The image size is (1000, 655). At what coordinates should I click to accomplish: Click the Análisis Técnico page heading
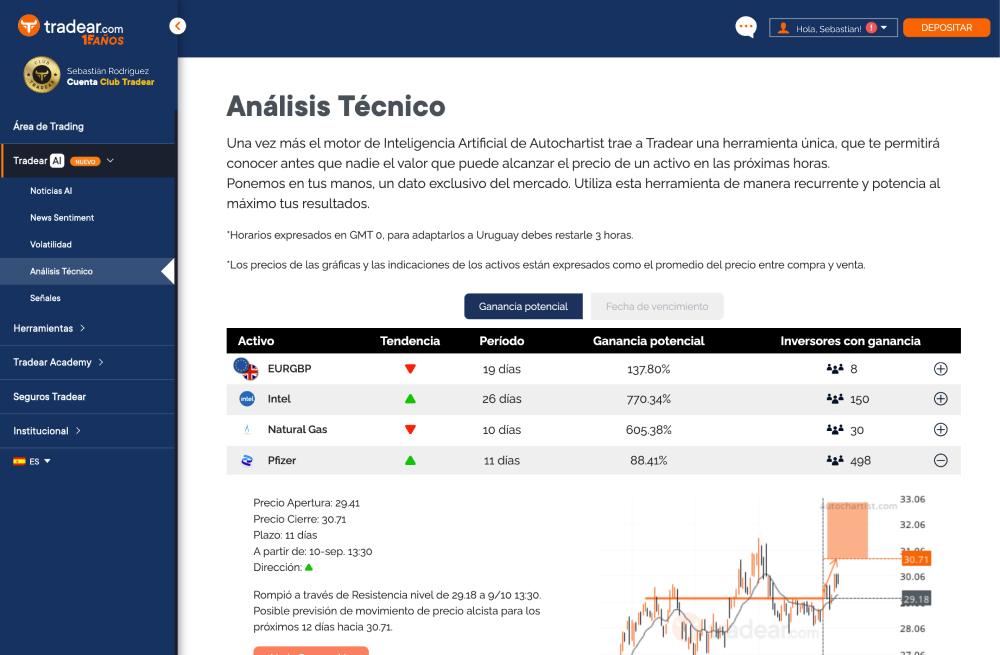(336, 107)
